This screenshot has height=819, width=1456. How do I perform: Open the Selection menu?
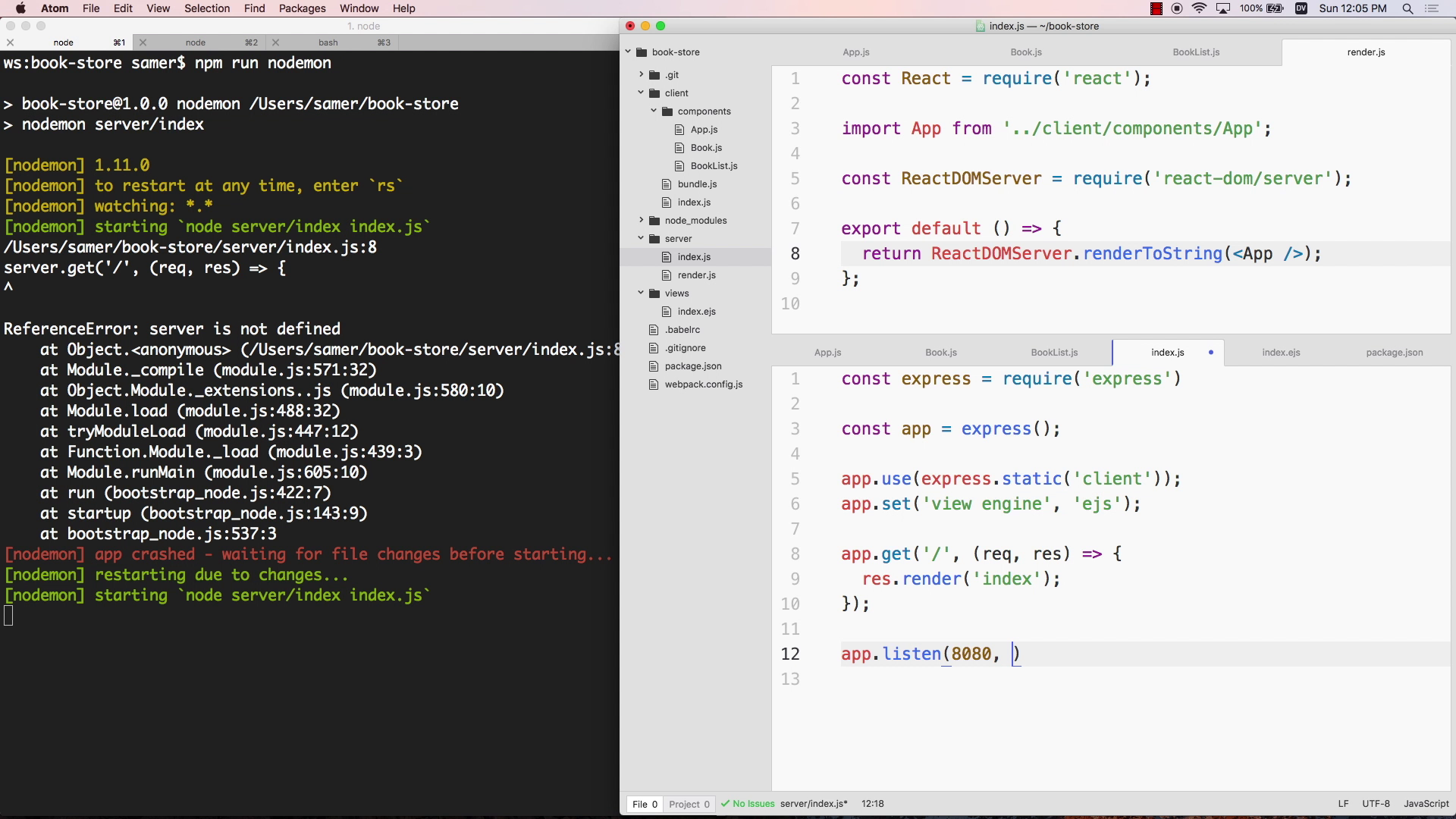click(x=207, y=8)
